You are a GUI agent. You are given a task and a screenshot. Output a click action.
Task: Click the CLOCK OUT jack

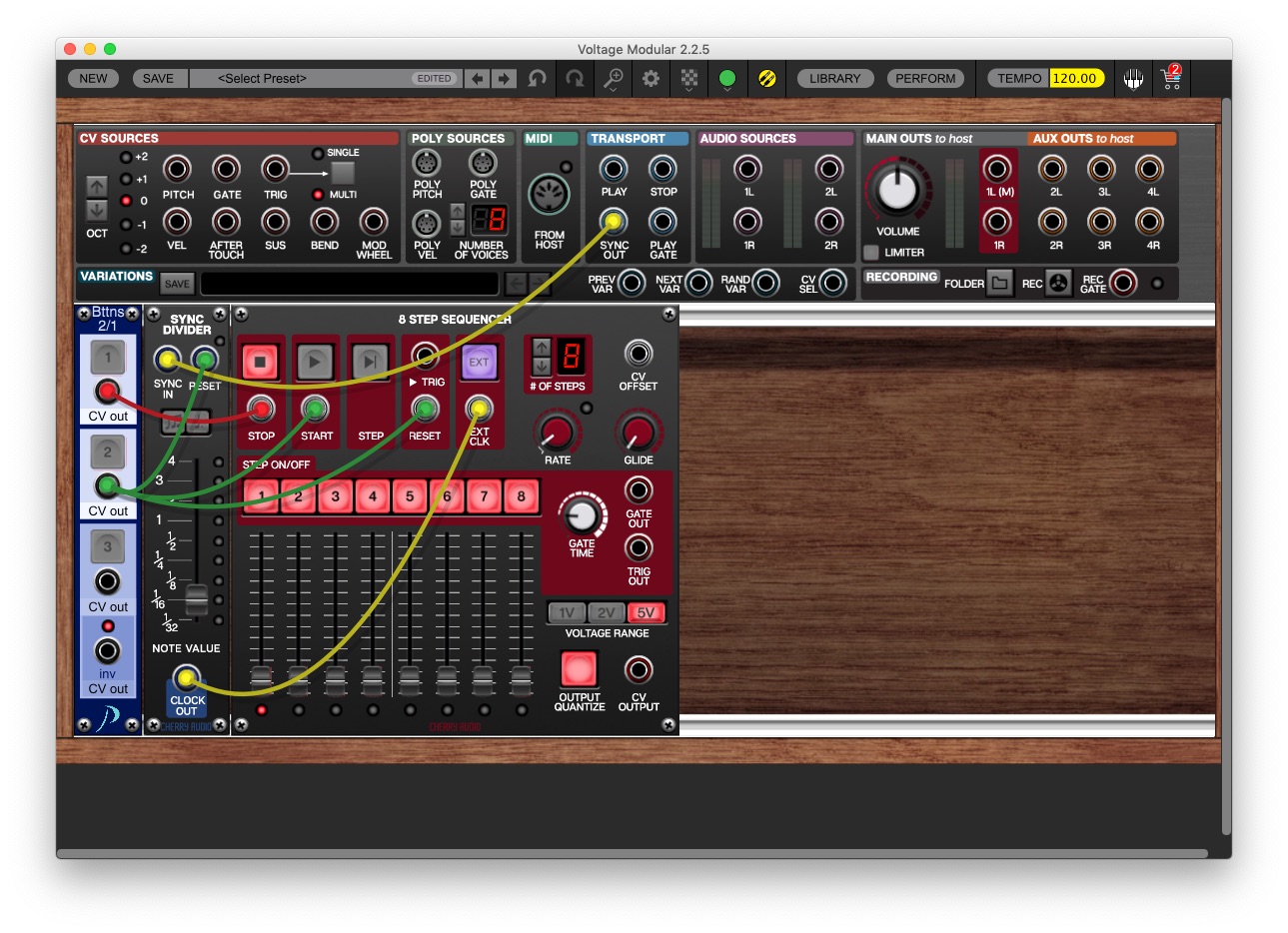[186, 679]
